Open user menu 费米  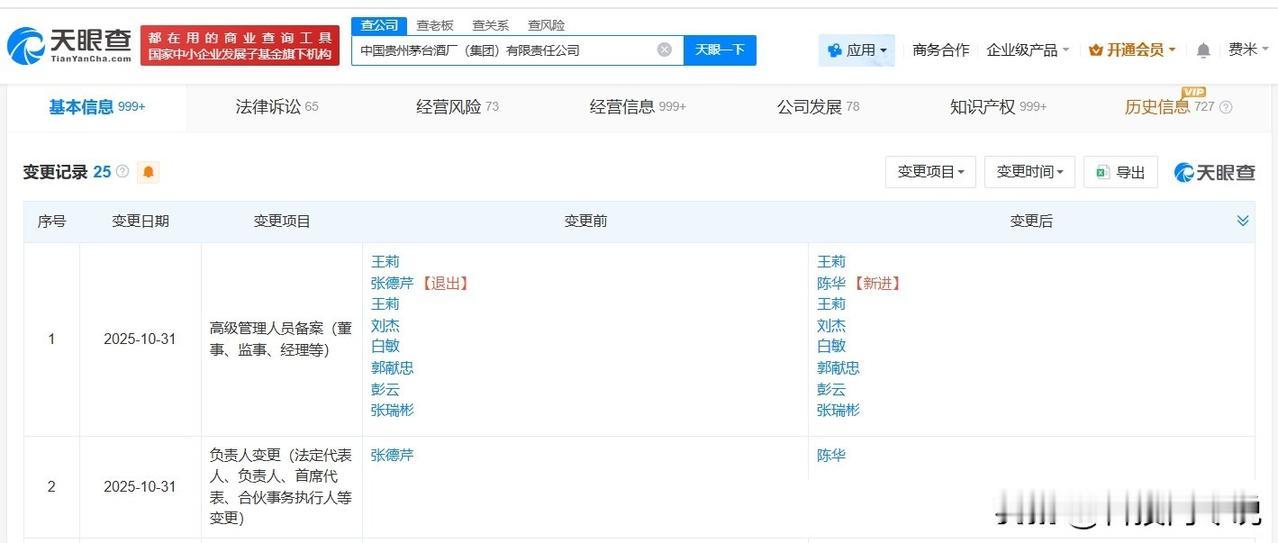point(1248,50)
